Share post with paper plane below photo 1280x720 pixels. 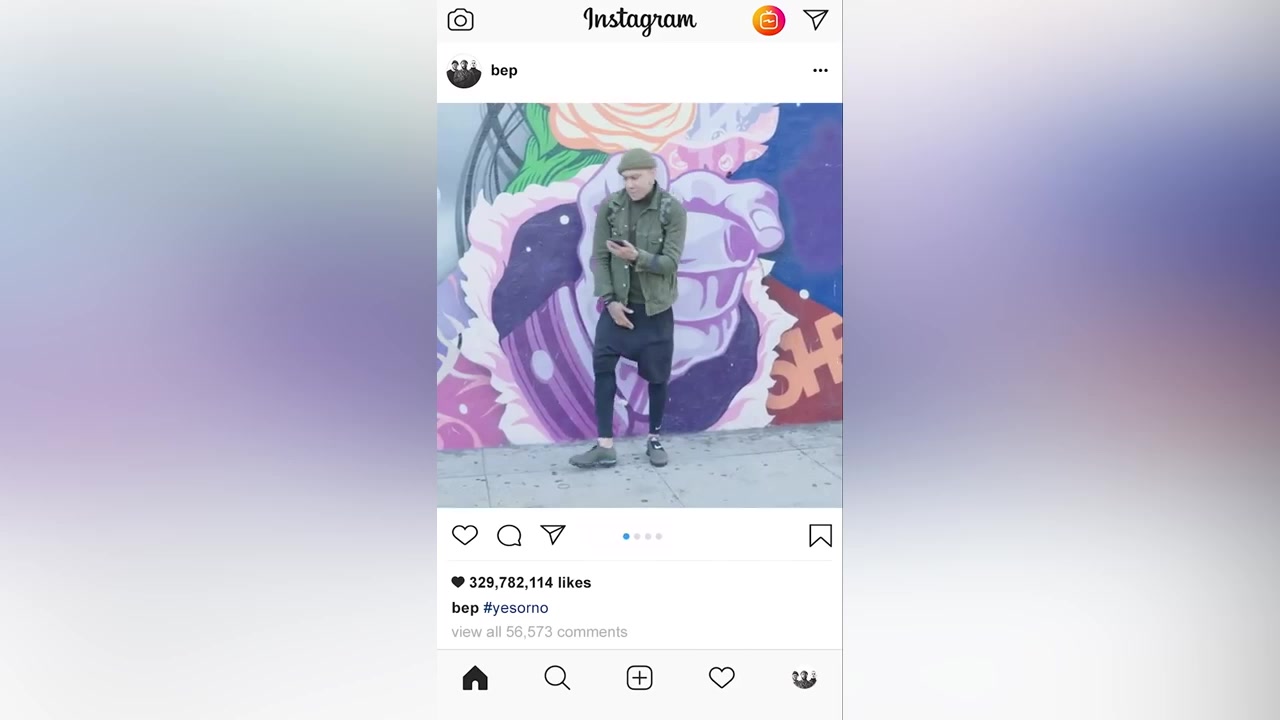pyautogui.click(x=553, y=535)
